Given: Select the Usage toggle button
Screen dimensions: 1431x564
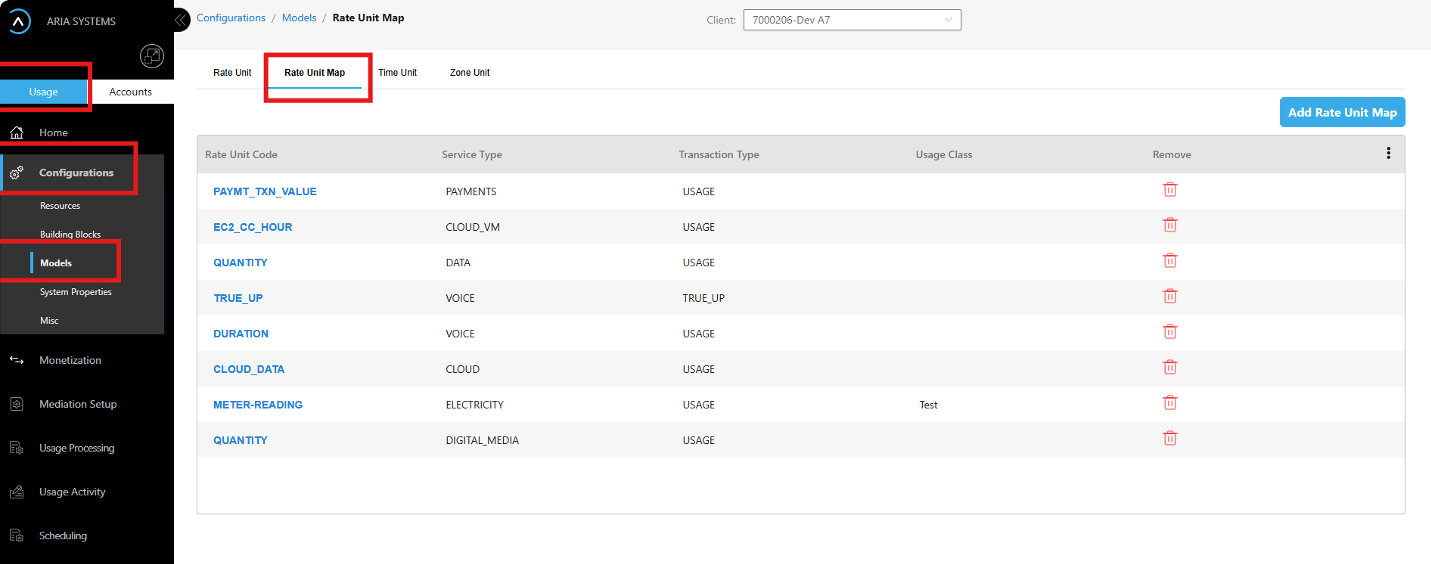Looking at the screenshot, I should click(44, 92).
